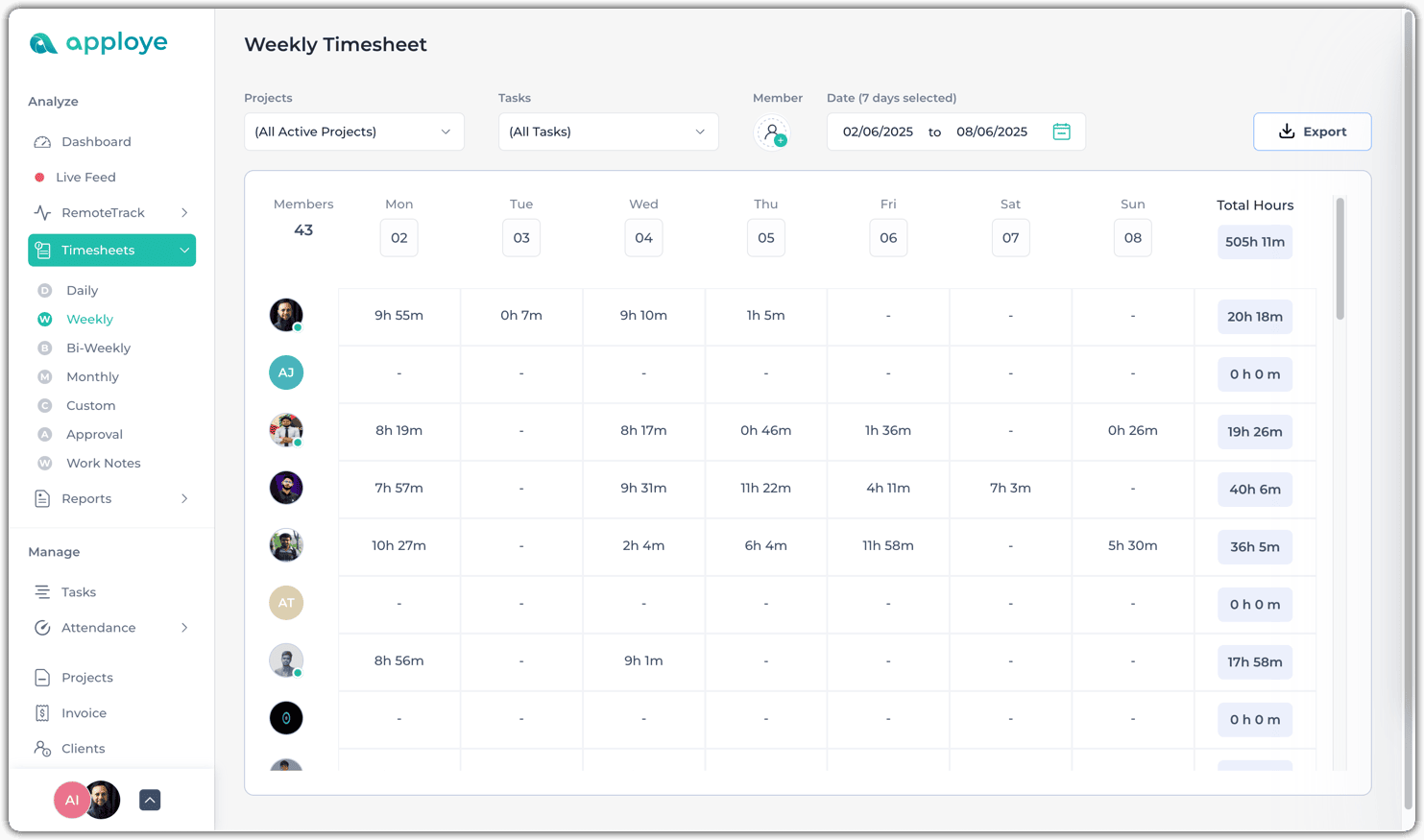Image resolution: width=1424 pixels, height=840 pixels.
Task: Click the Dashboard icon in sidebar
Action: 42,142
